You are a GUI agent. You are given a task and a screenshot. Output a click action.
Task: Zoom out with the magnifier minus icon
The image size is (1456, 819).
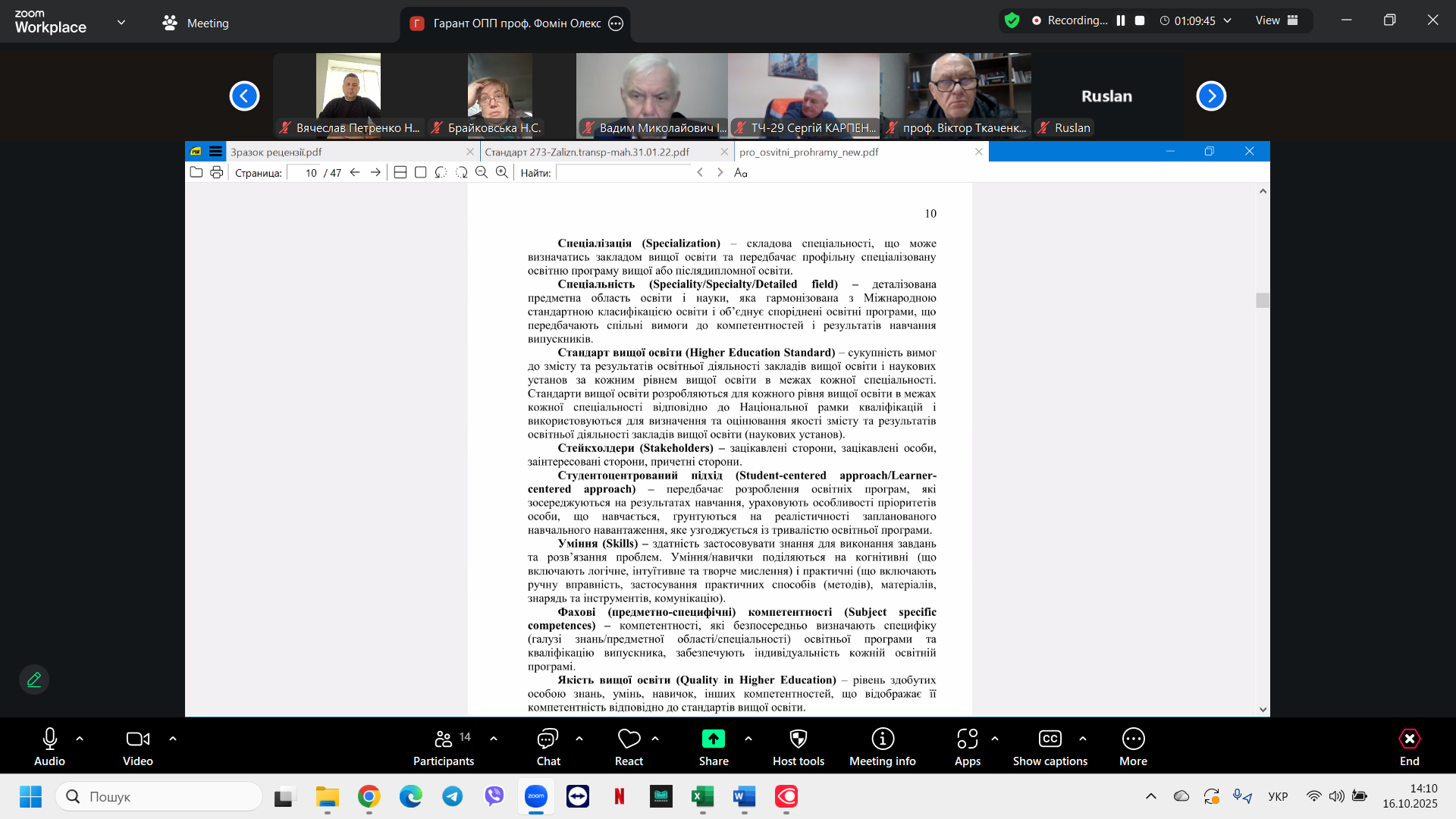click(x=482, y=172)
